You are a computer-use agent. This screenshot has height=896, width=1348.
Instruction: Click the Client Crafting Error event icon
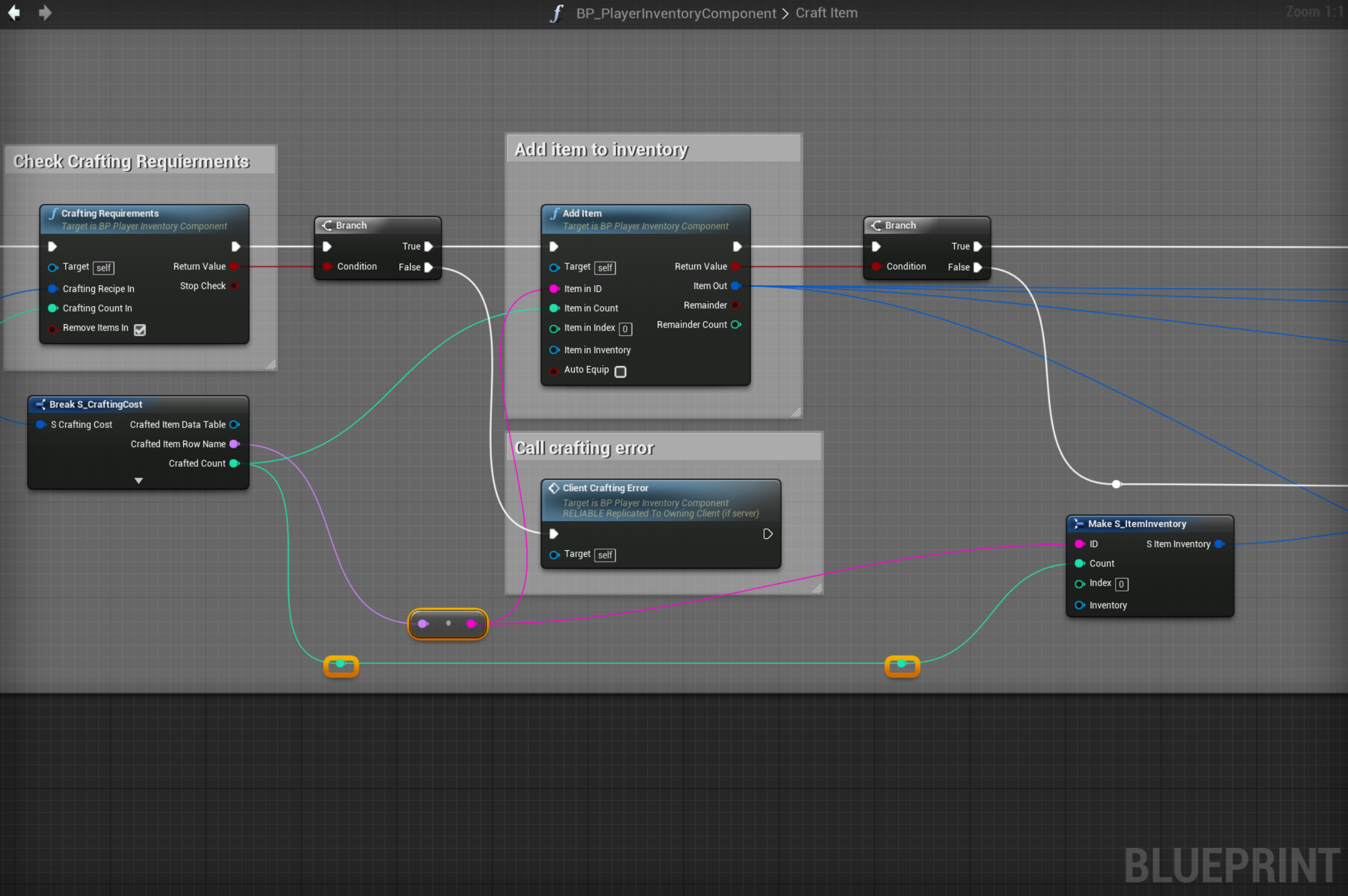point(554,488)
